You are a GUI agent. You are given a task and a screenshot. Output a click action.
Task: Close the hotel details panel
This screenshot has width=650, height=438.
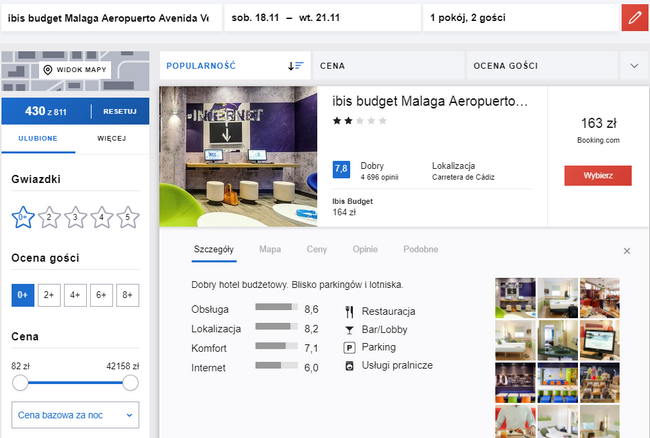pos(627,251)
